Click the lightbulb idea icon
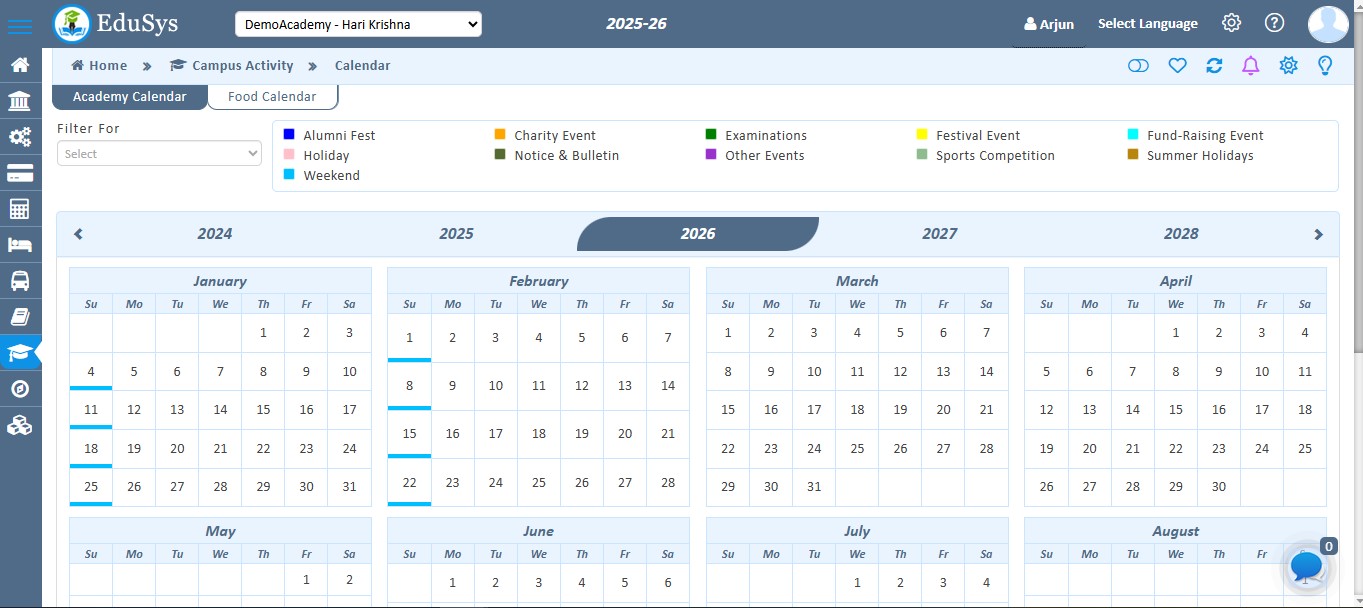The image size is (1363, 608). 1325,65
